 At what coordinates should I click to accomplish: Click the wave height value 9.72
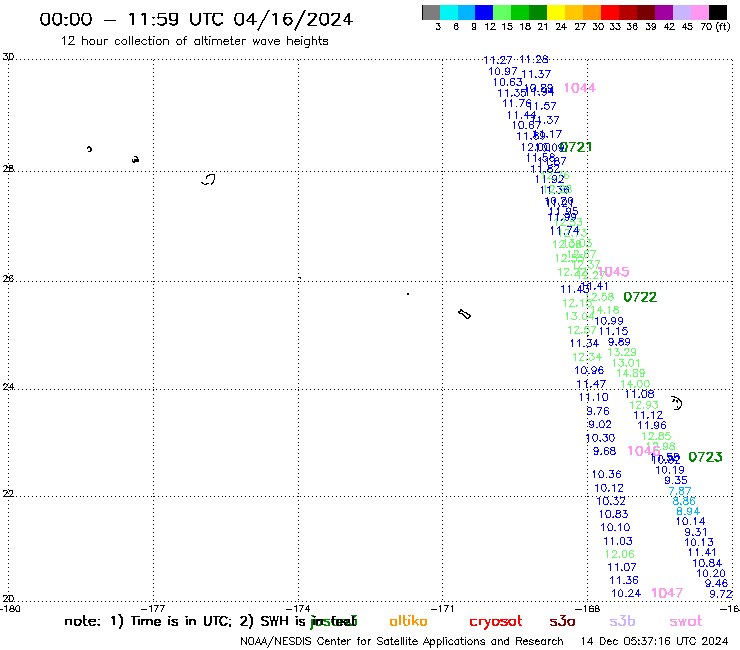[x=721, y=594]
